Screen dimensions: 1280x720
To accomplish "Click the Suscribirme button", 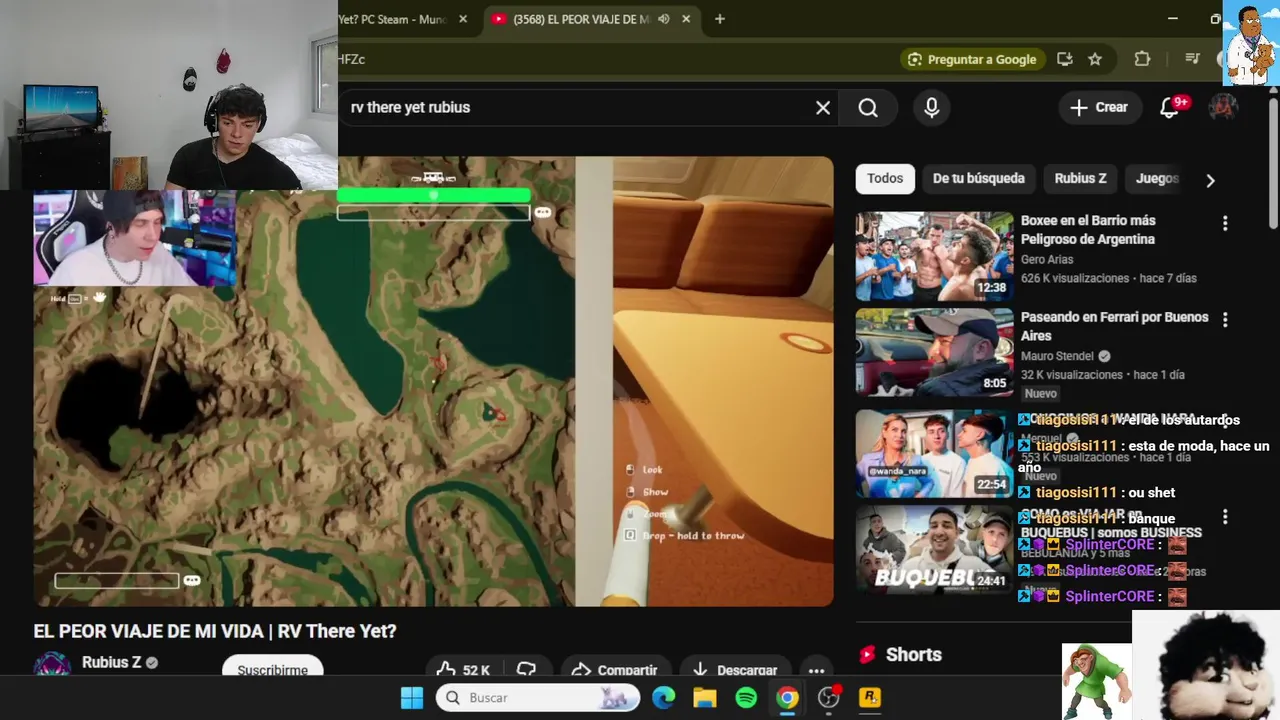I will (x=272, y=669).
